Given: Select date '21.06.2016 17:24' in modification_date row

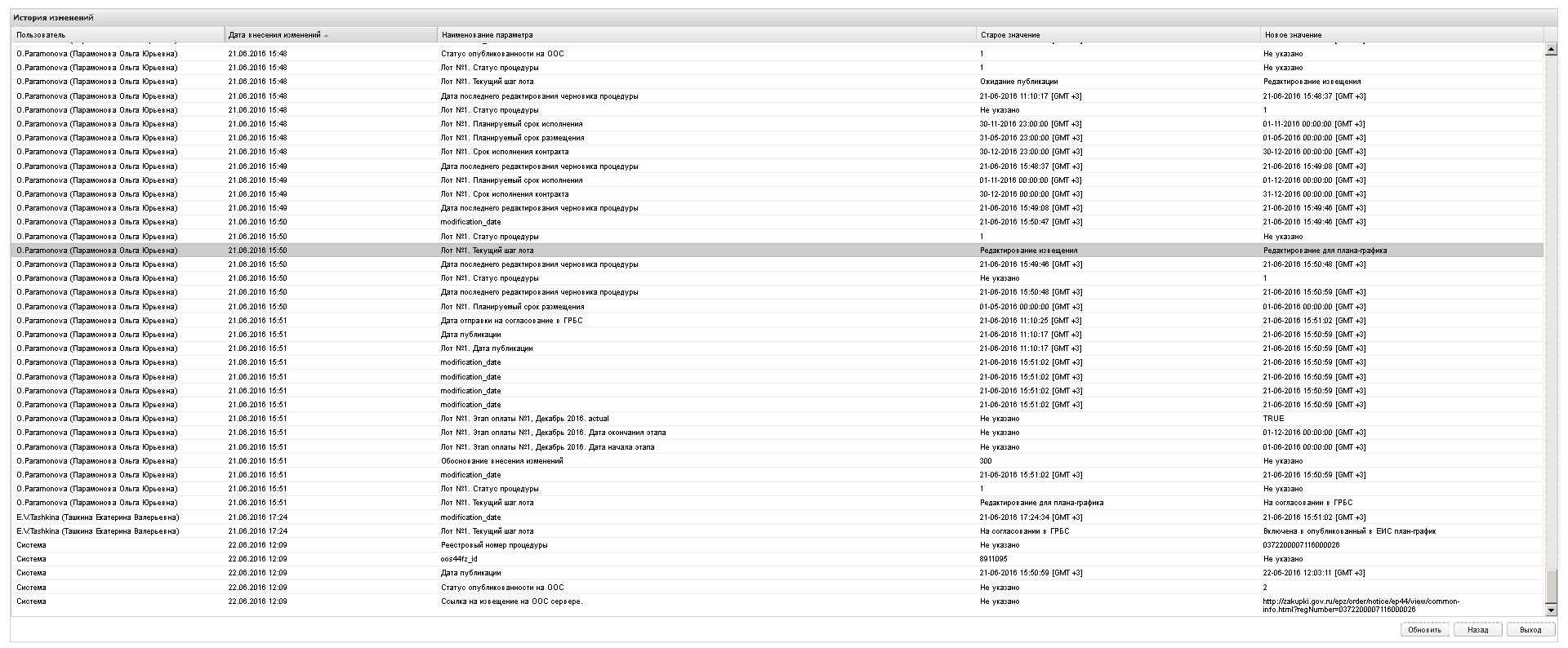Looking at the screenshot, I should (x=257, y=517).
